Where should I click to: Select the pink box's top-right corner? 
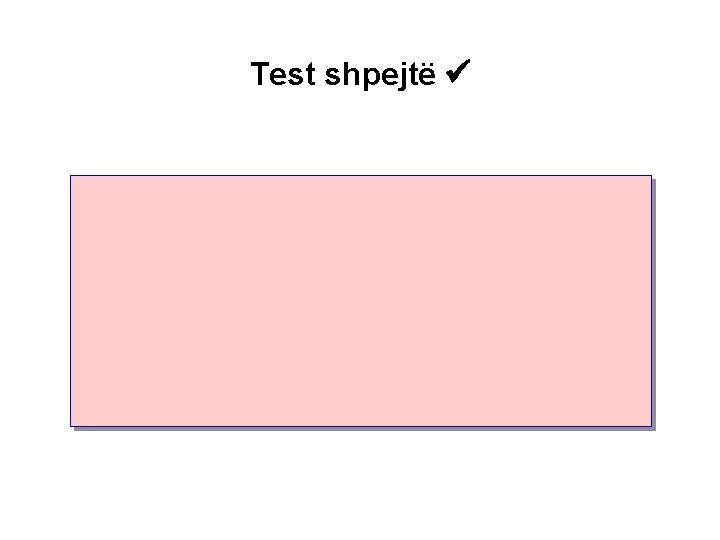(650, 177)
